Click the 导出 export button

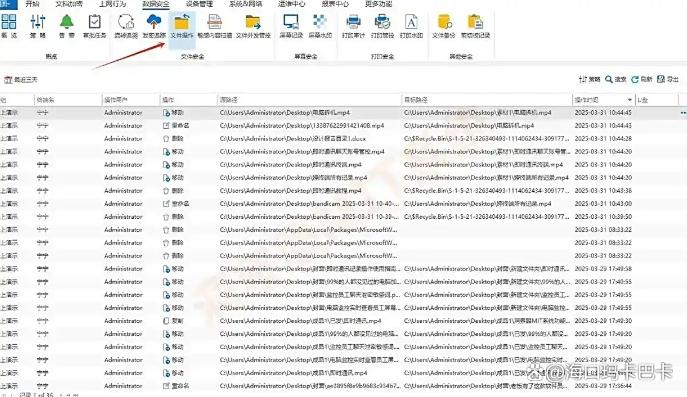[668, 79]
